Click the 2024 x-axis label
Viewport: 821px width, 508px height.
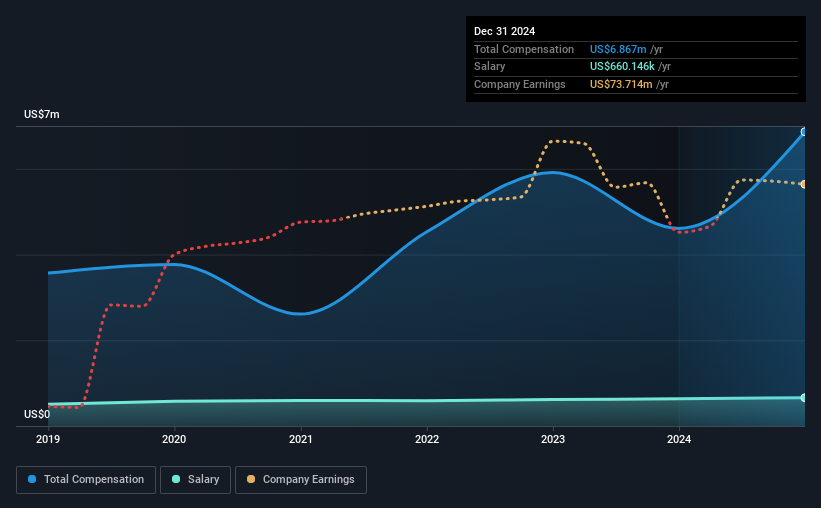(679, 439)
